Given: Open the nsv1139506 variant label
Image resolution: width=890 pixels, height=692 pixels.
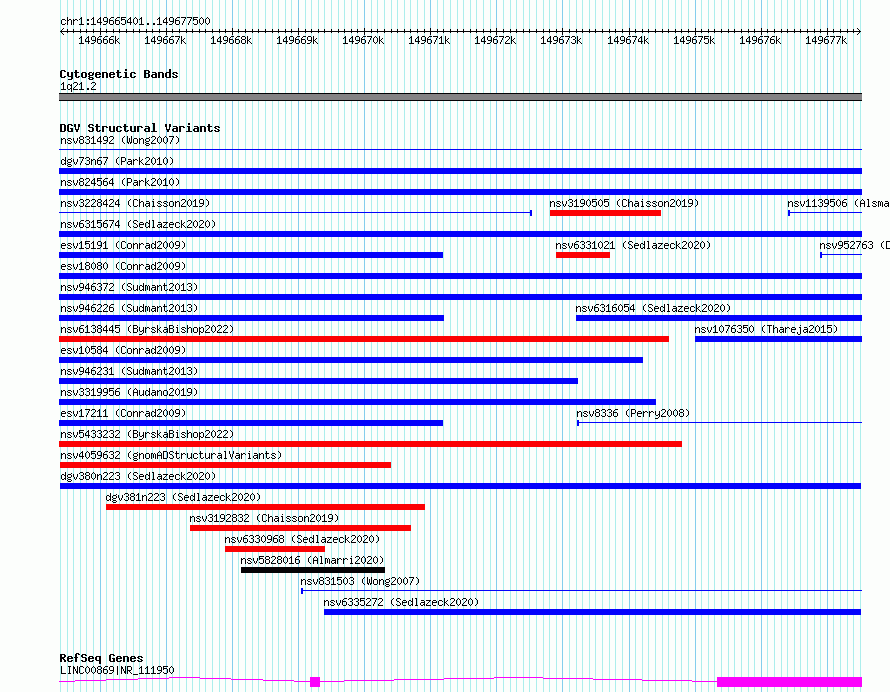Looking at the screenshot, I should (x=838, y=203).
